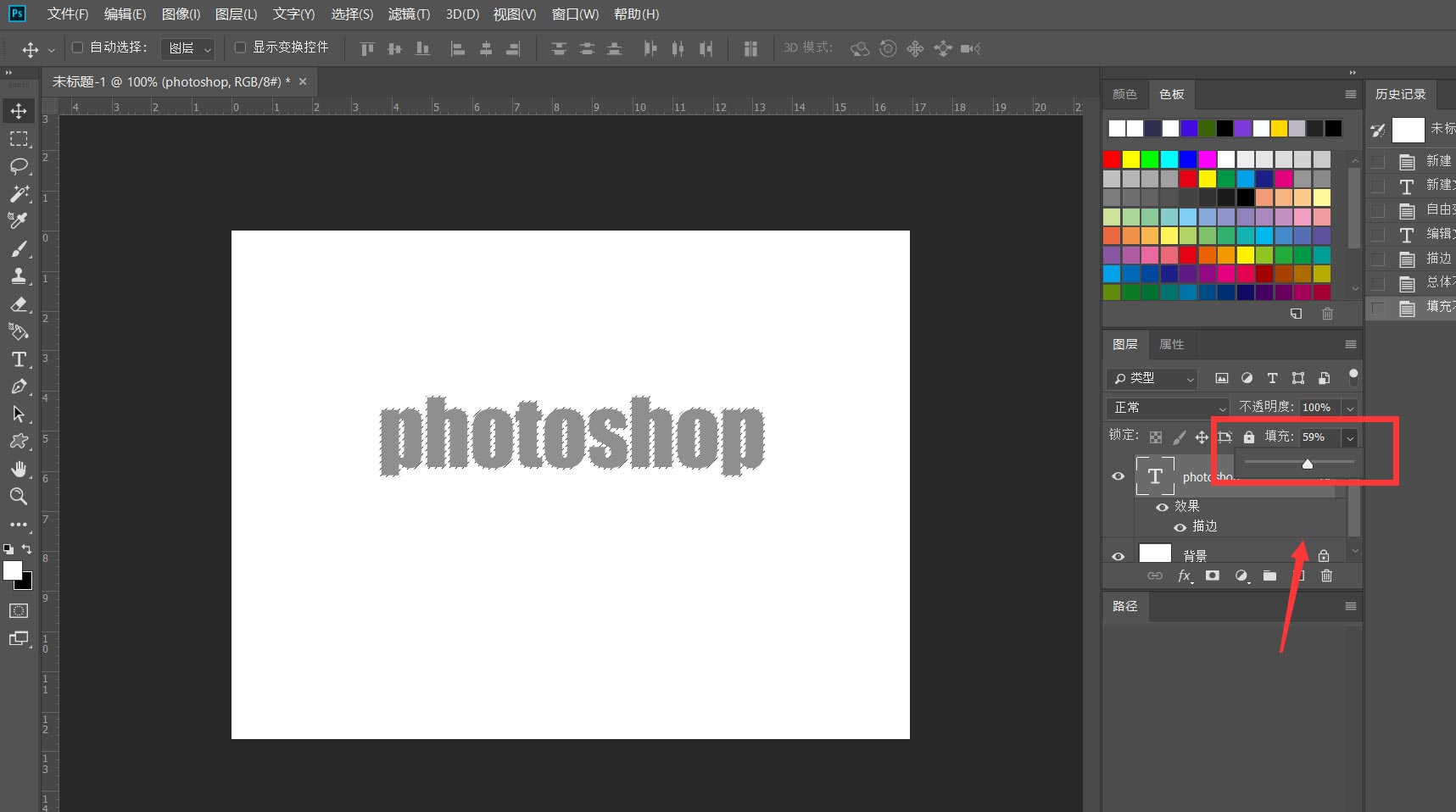Select the Brush tool

tap(19, 249)
